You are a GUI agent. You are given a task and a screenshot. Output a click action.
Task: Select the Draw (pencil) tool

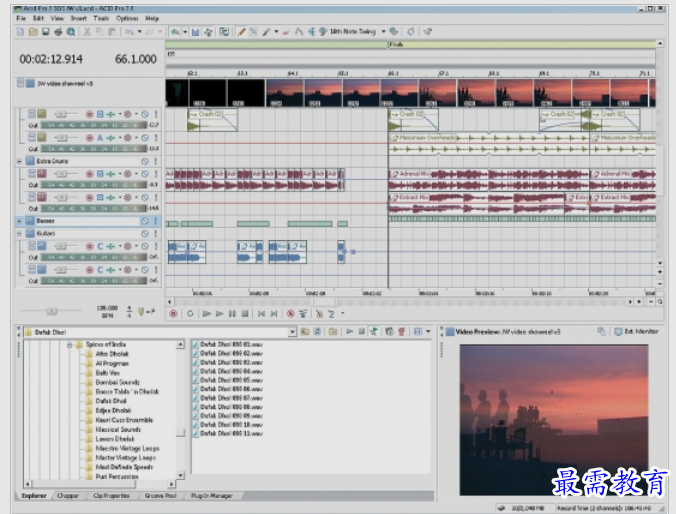[243, 31]
